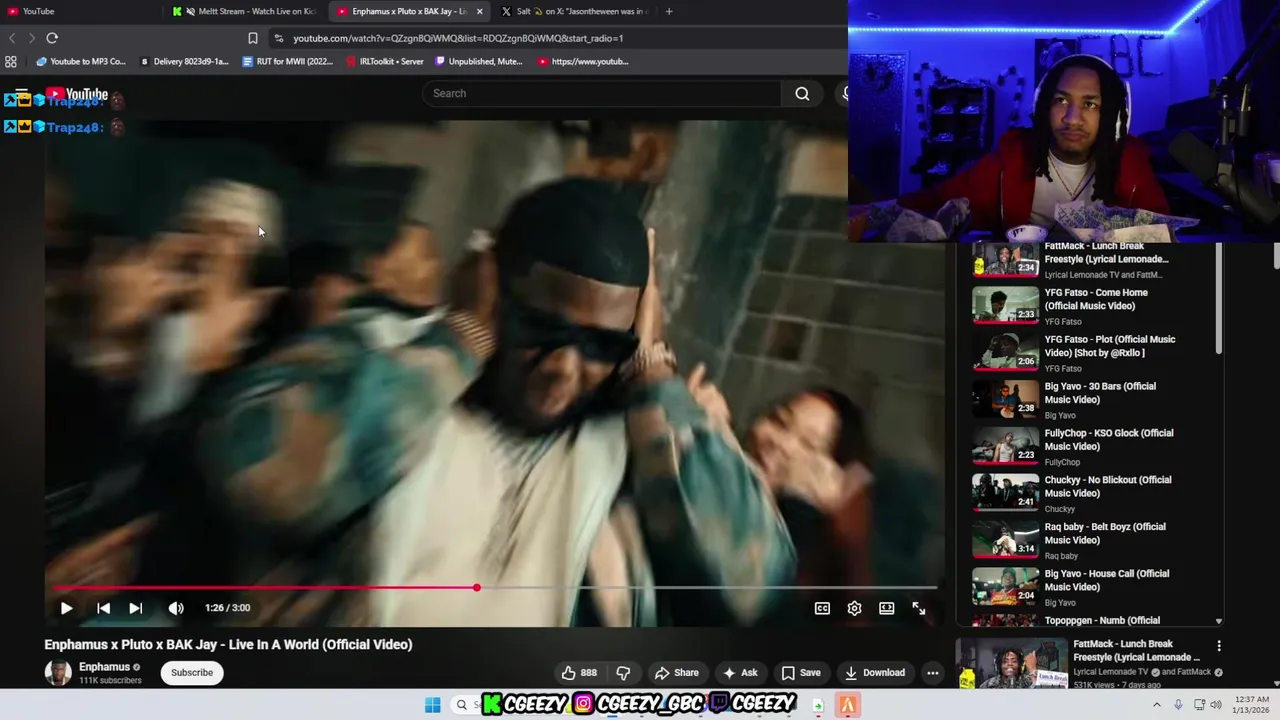Open Unpublished, Mute bookmark
Screen dimensions: 1280x720
pyautogui.click(x=479, y=61)
